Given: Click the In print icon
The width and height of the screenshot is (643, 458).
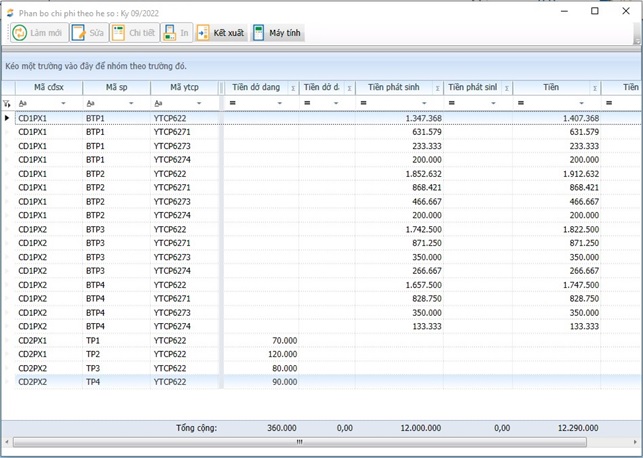Looking at the screenshot, I should tap(170, 33).
